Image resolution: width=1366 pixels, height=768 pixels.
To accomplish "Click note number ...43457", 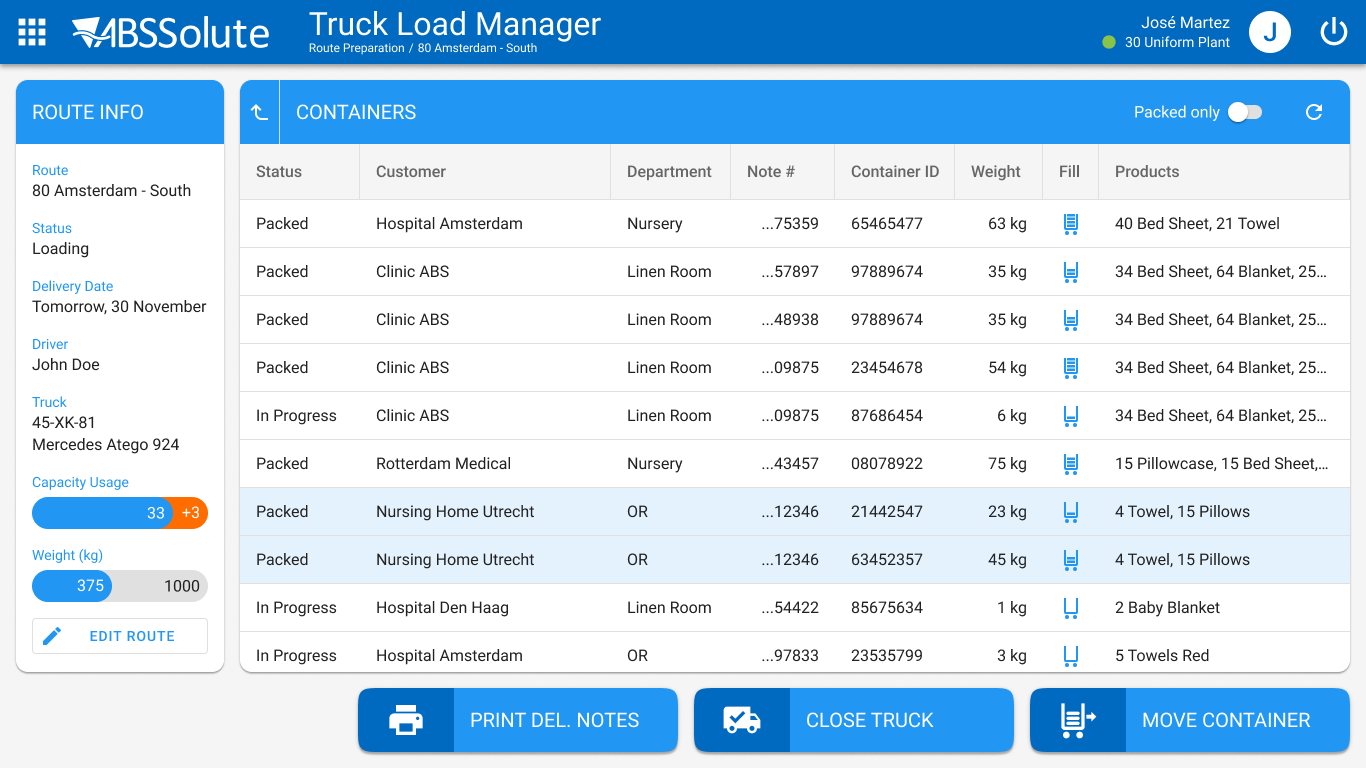I will pos(790,464).
